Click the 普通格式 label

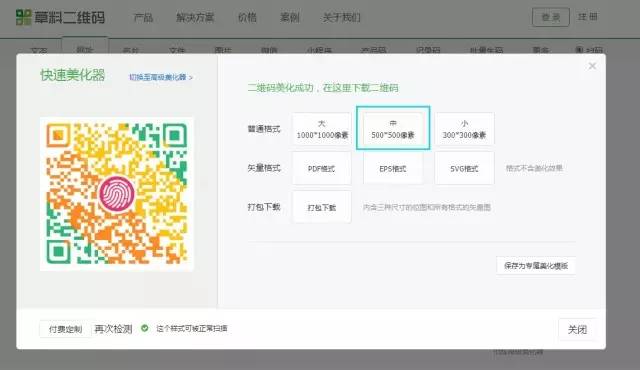click(x=264, y=129)
